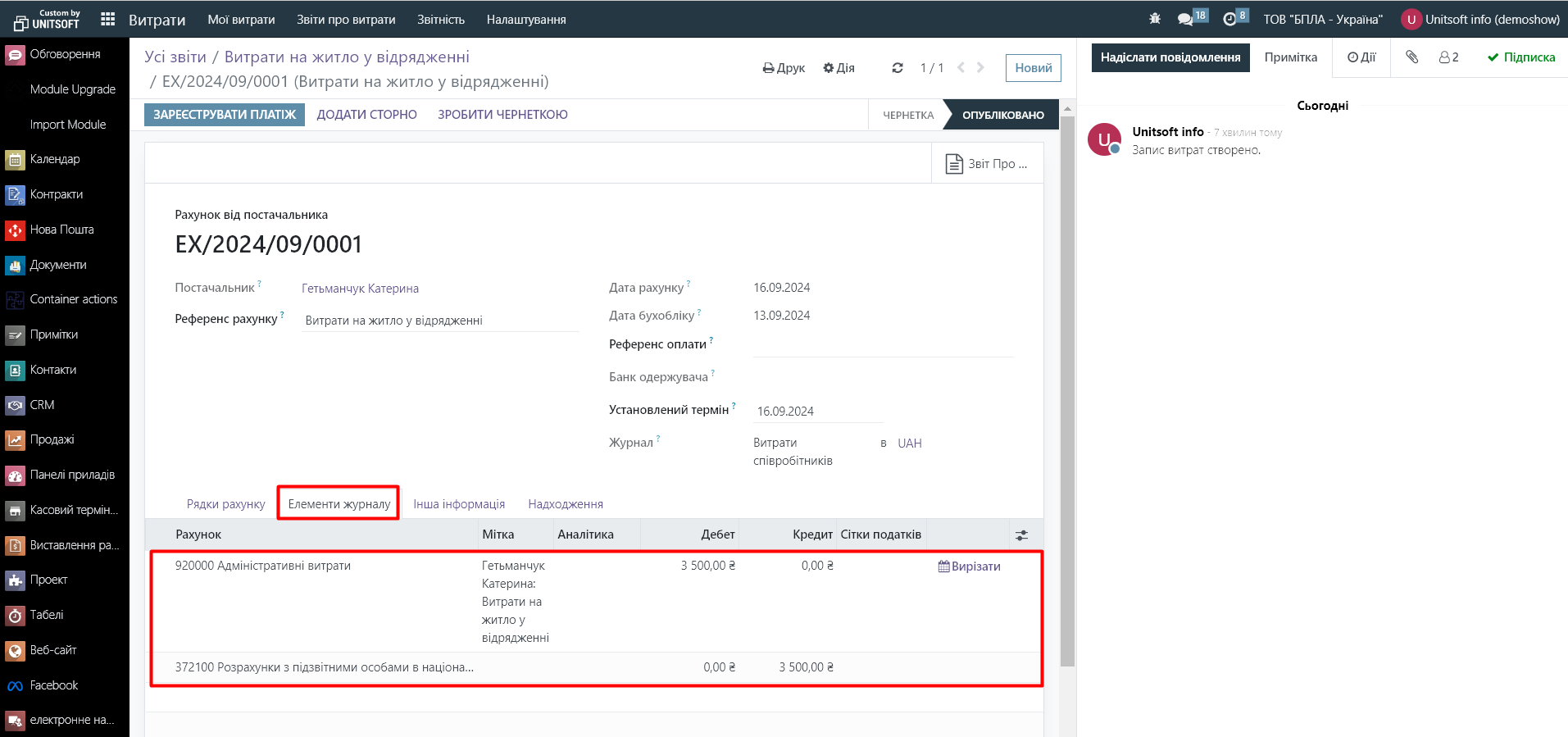Click the Референс оплати input field

pyautogui.click(x=883, y=345)
